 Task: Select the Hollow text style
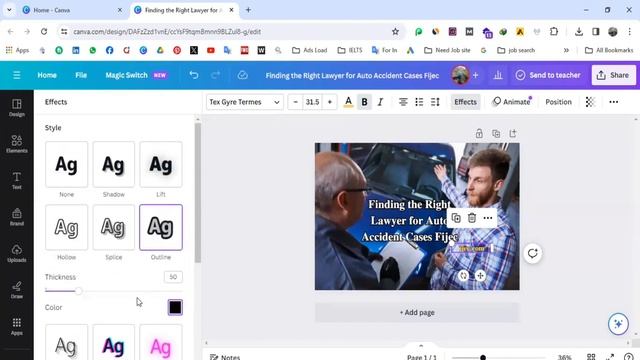coord(67,227)
